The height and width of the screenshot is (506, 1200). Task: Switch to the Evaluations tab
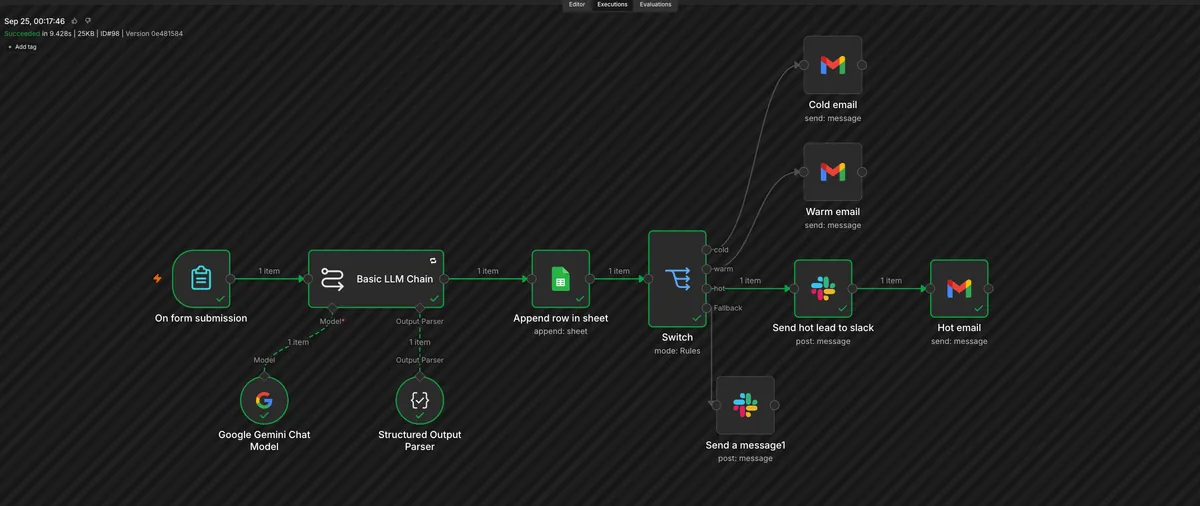coord(656,5)
